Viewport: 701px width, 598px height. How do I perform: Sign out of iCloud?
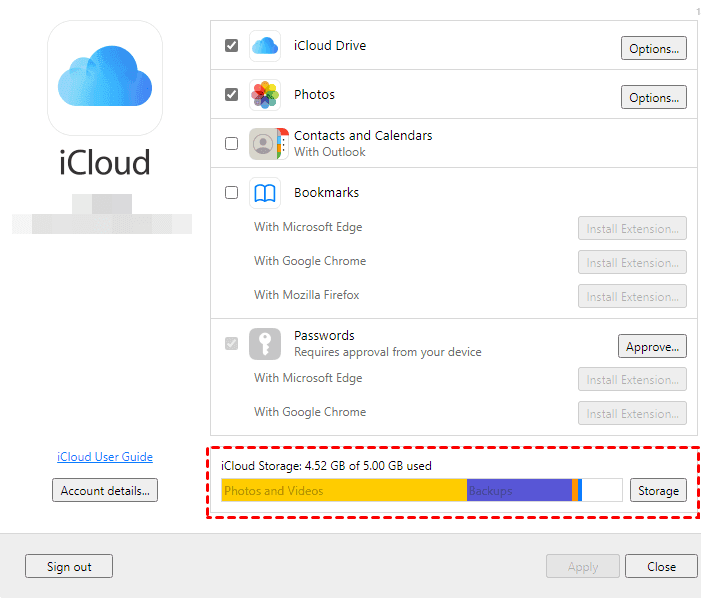click(x=69, y=566)
